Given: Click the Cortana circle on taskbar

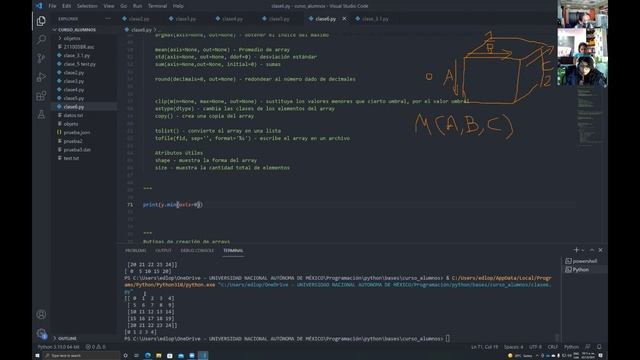Looking at the screenshot, I should coord(125,356).
